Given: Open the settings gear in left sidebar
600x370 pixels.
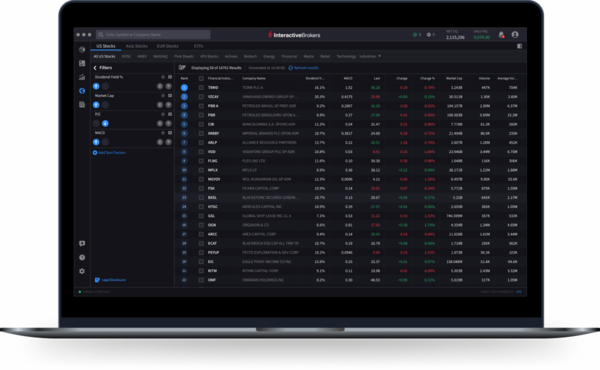Looking at the screenshot, I should pyautogui.click(x=82, y=271).
